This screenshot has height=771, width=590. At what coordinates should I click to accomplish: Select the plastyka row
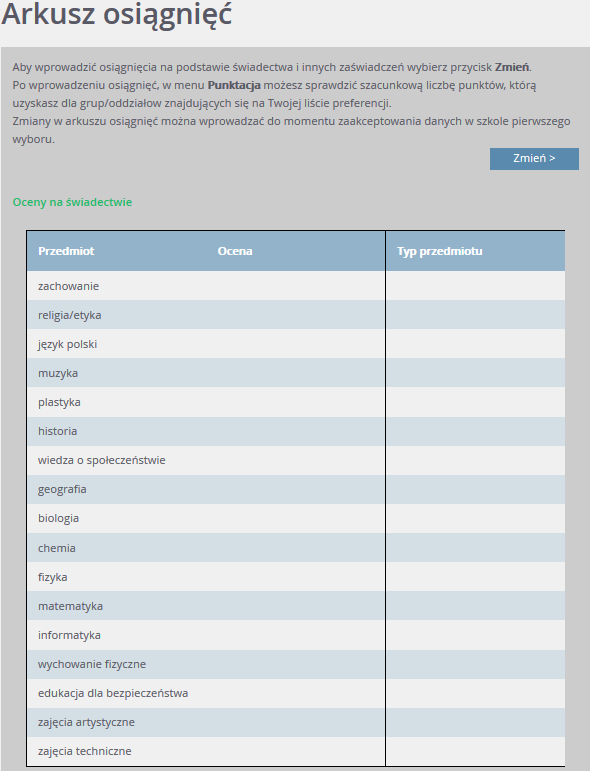tap(296, 402)
